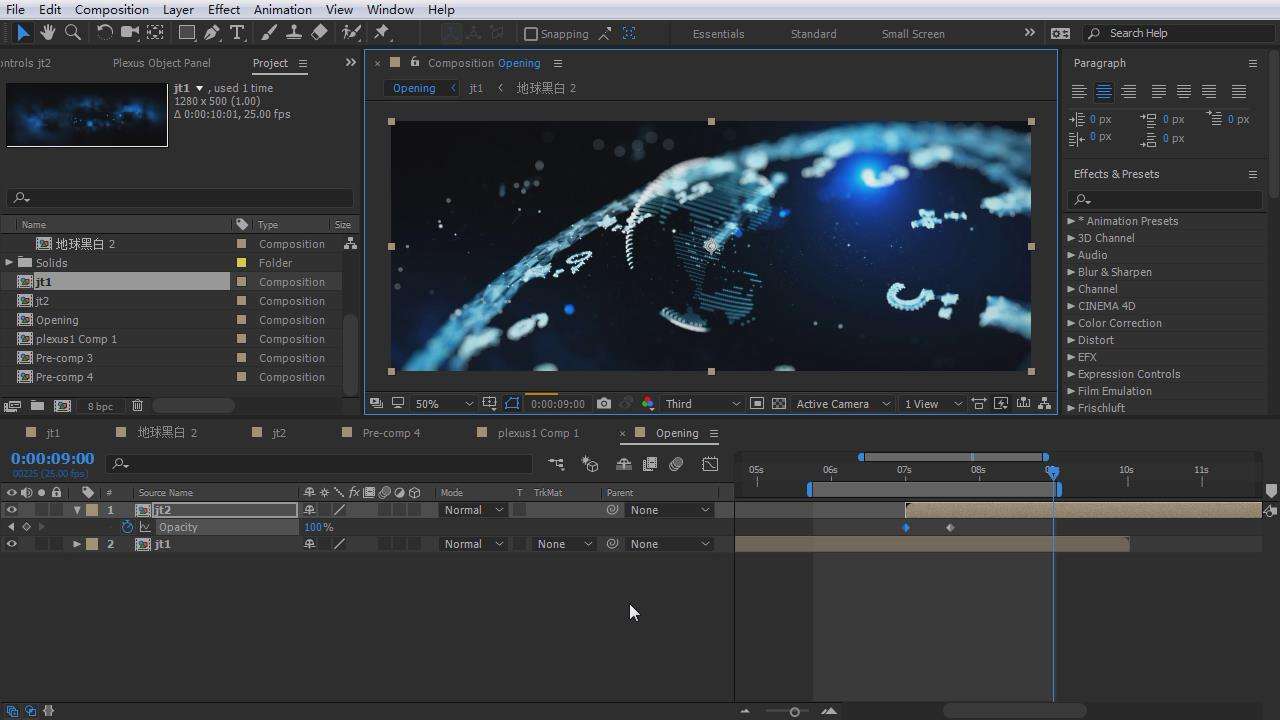Viewport: 1280px width, 720px height.
Task: Hide the jt2 layer with eye icon
Action: pyautogui.click(x=12, y=510)
